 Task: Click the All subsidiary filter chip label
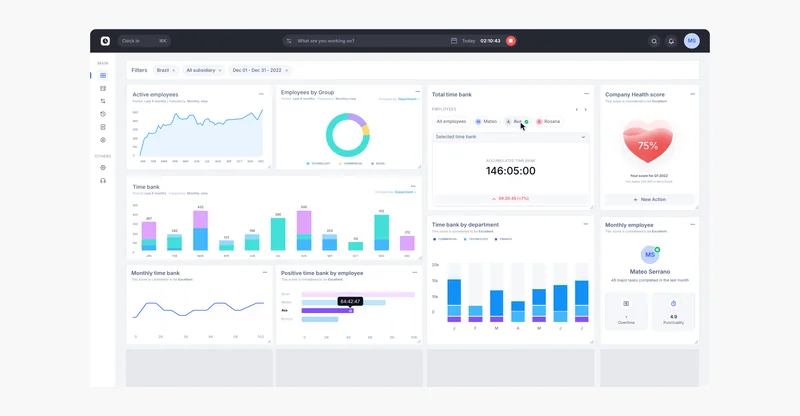click(x=201, y=70)
